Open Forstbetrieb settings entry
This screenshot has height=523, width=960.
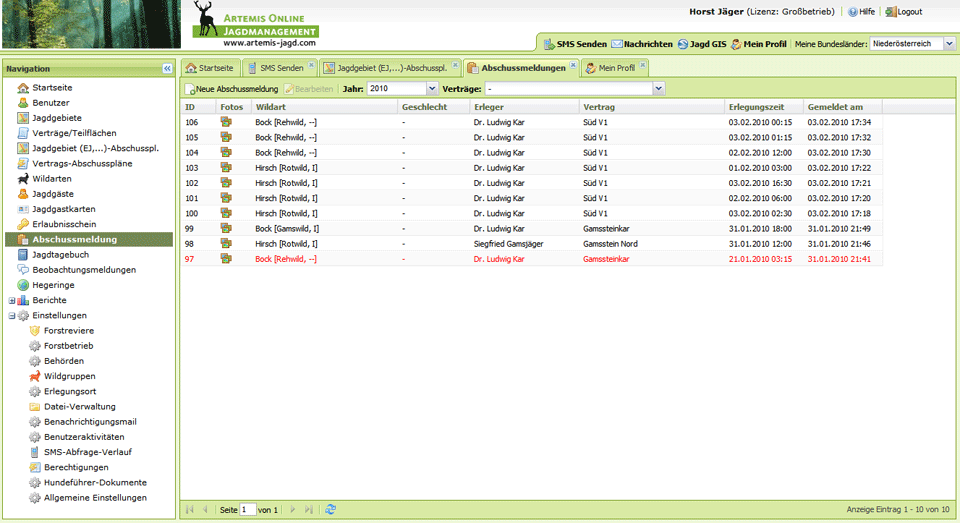point(68,345)
